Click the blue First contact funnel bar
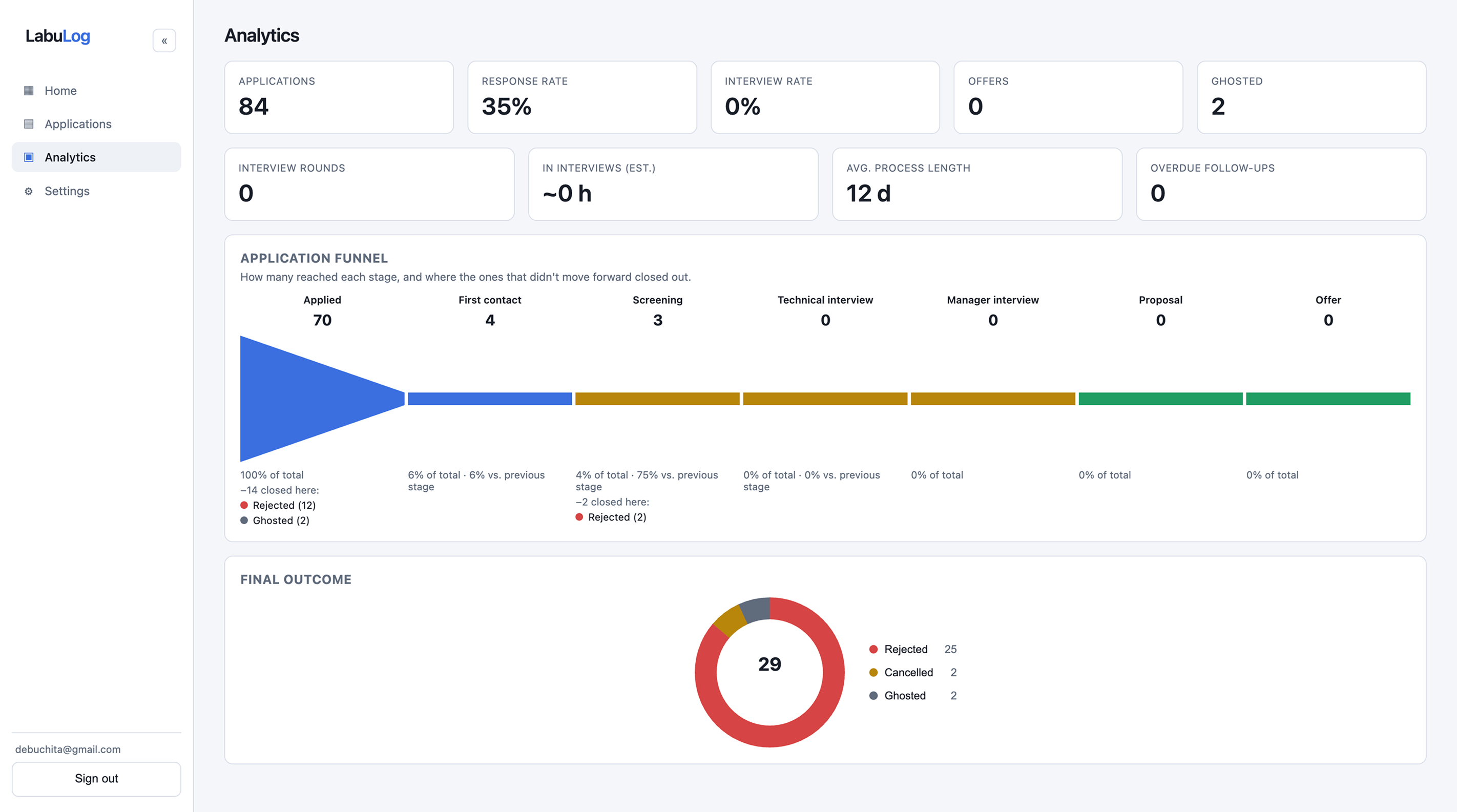Screen dimensions: 1457x812 (x=490, y=399)
